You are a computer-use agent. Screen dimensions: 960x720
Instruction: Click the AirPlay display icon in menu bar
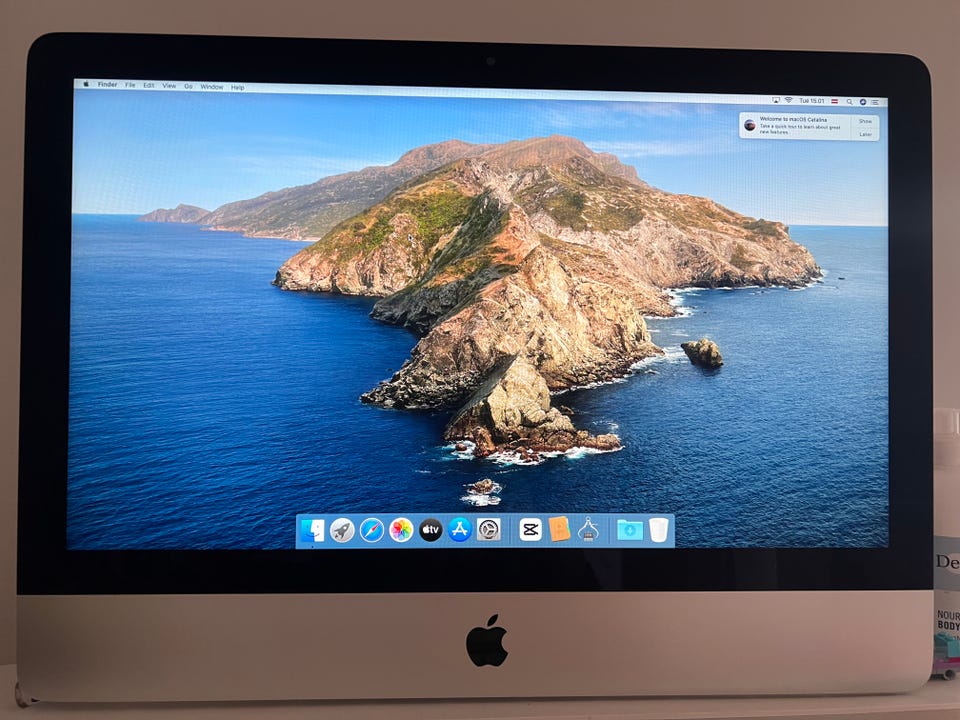[776, 100]
